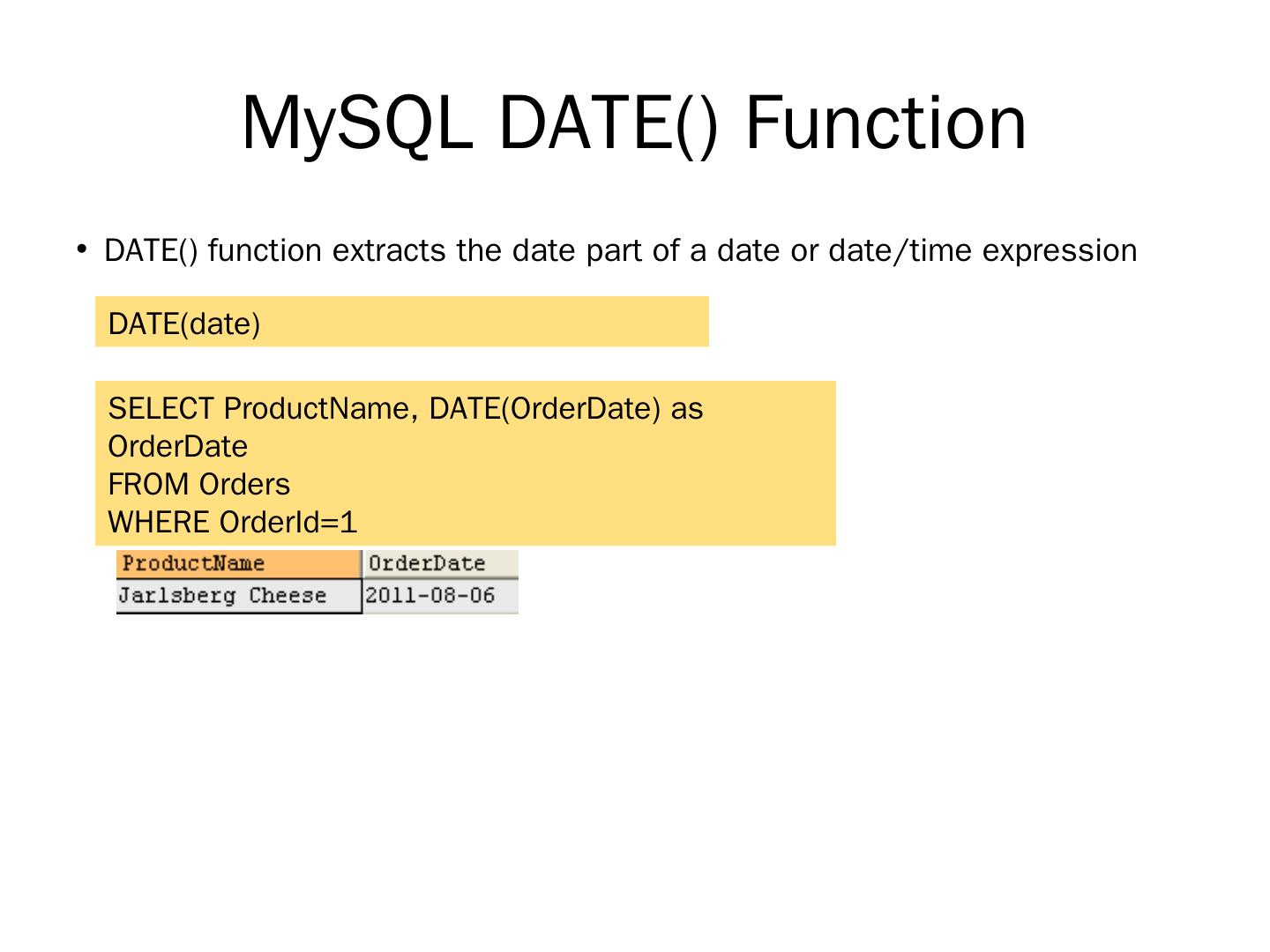Click the word "extracts" in the bullet sentence
This screenshot has width=1270, height=952.
tap(389, 251)
